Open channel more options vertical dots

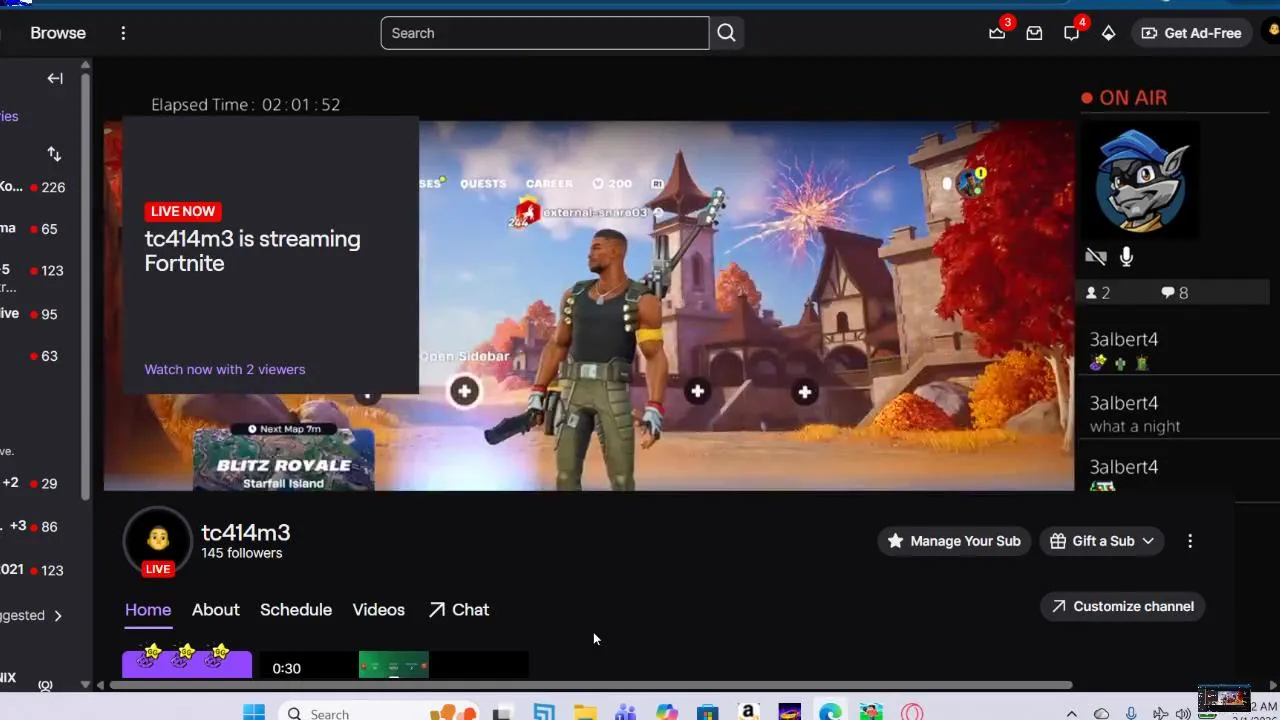pyautogui.click(x=1190, y=541)
